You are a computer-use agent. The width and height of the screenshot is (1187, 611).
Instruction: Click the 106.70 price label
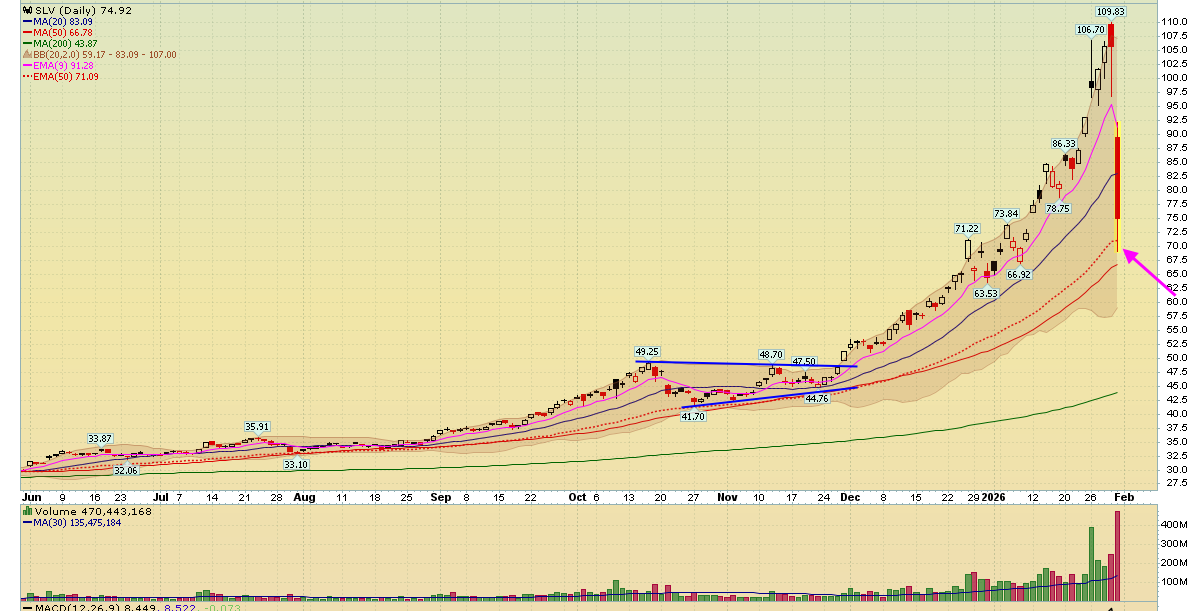pyautogui.click(x=1090, y=30)
